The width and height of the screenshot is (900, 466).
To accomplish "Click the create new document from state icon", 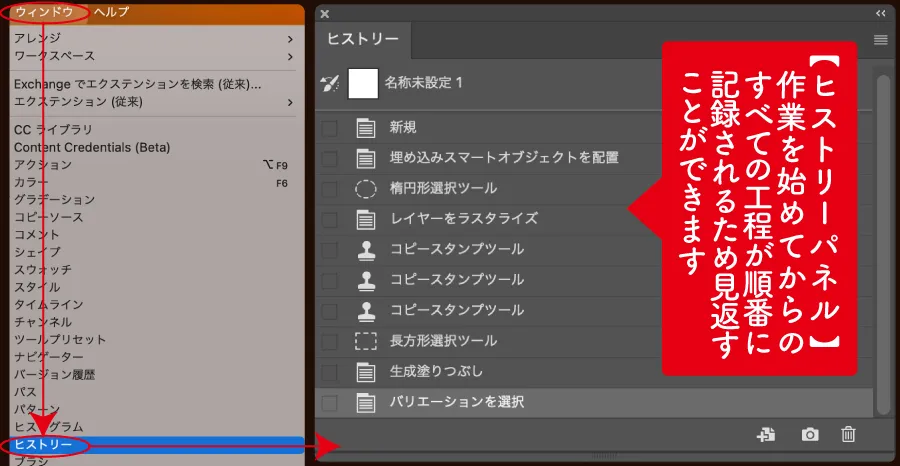I will [x=767, y=434].
